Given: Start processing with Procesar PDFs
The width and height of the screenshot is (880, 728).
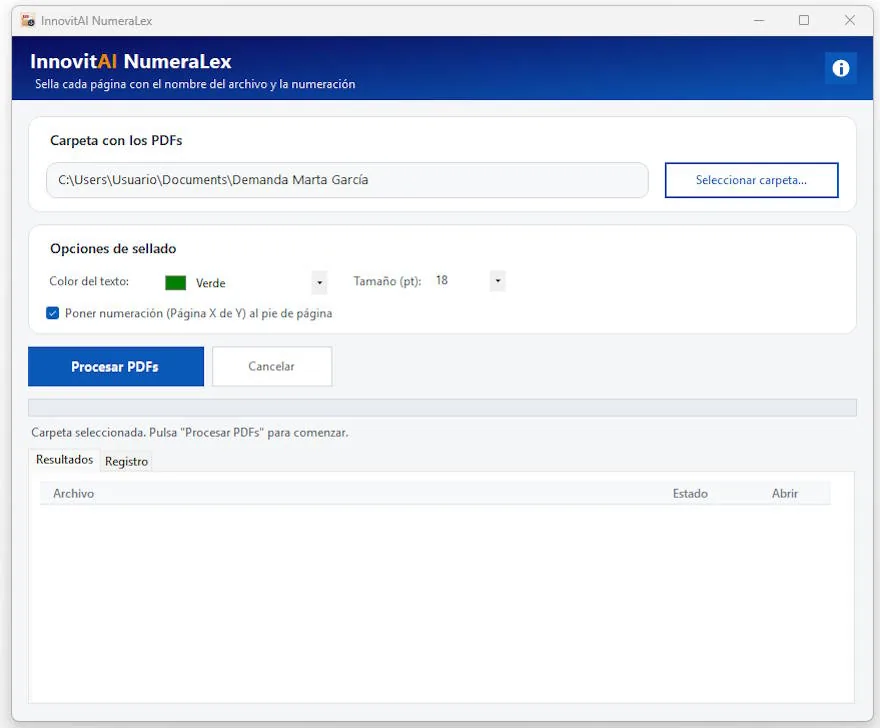Looking at the screenshot, I should click(x=116, y=367).
